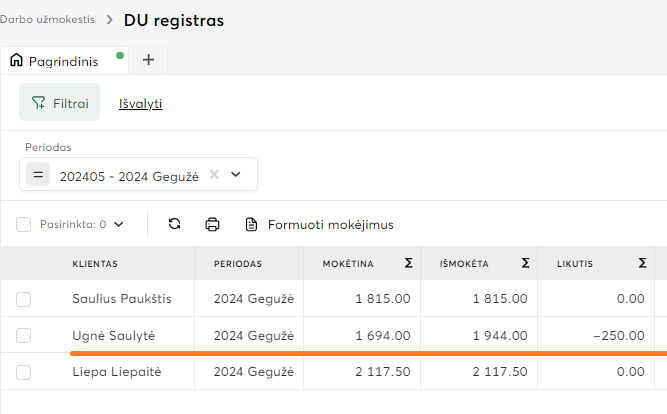Screen dimensions: 667x414
Task: Add a new tab with the plus icon
Action: pyautogui.click(x=149, y=60)
